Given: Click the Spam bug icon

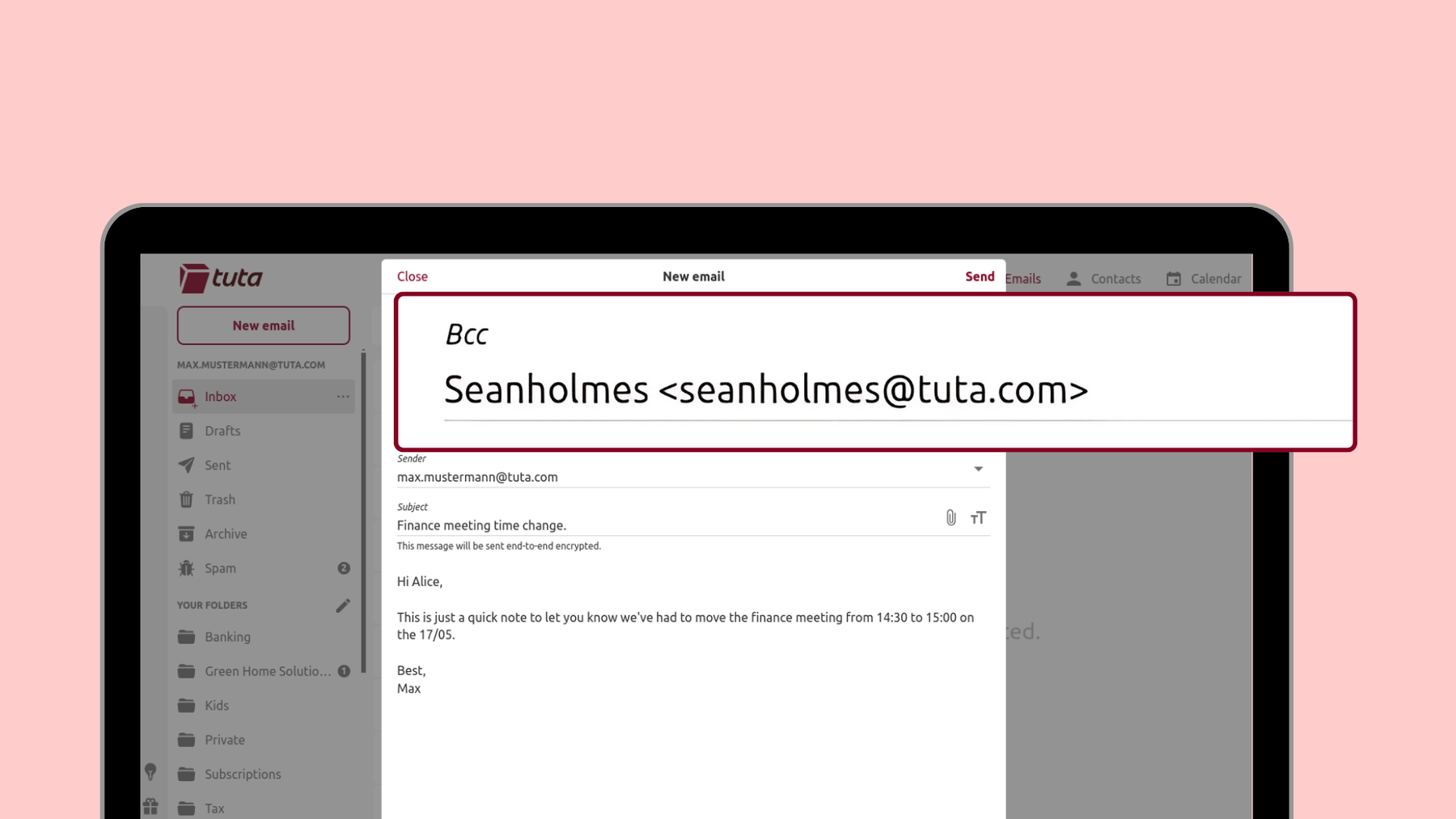Looking at the screenshot, I should (186, 568).
